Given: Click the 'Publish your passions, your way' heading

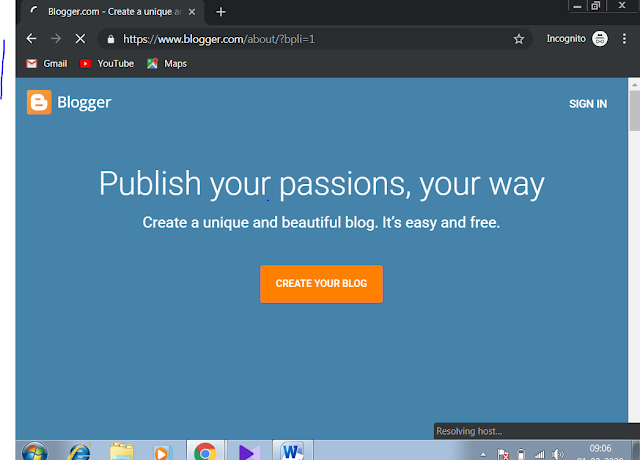Looking at the screenshot, I should 322,184.
